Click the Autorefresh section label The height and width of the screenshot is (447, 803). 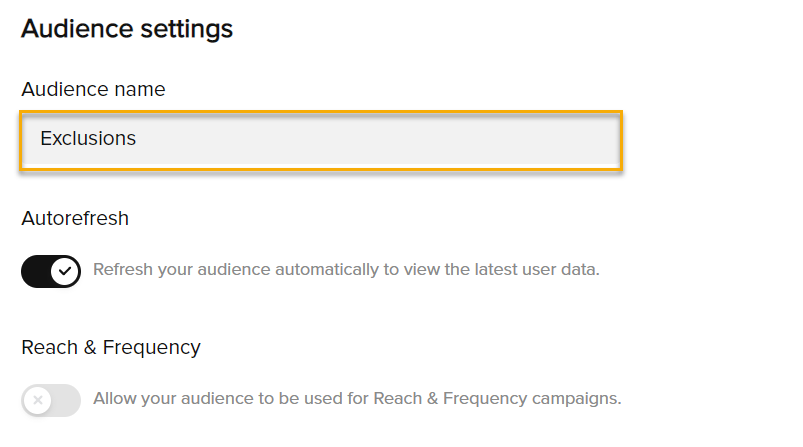75,218
